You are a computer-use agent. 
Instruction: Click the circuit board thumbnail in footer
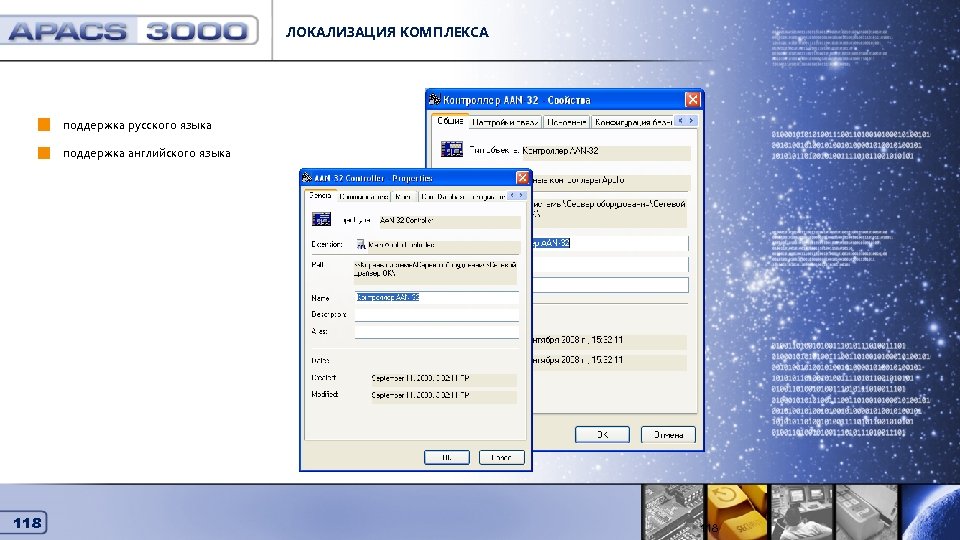[673, 512]
